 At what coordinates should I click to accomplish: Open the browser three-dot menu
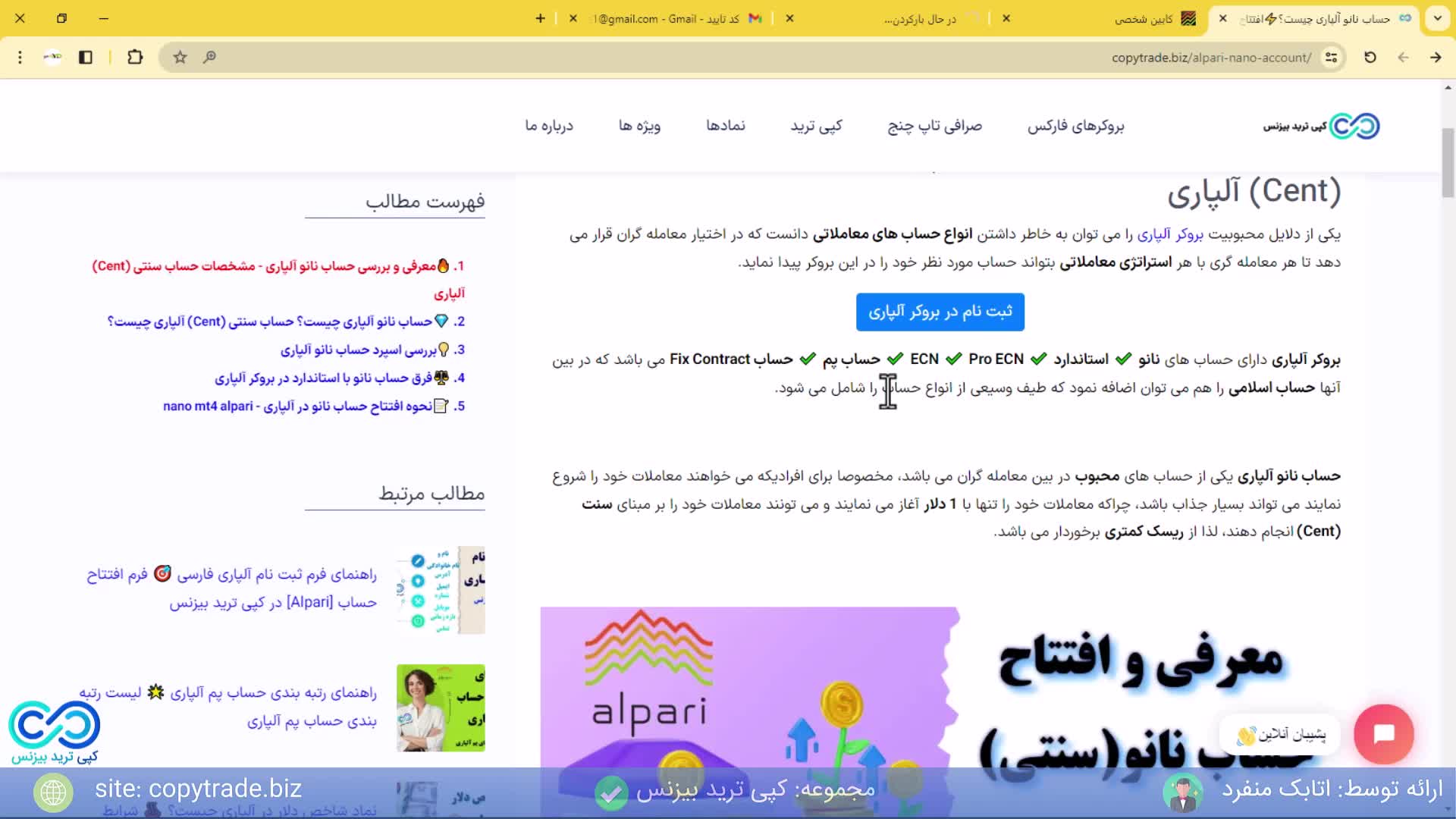tap(20, 57)
